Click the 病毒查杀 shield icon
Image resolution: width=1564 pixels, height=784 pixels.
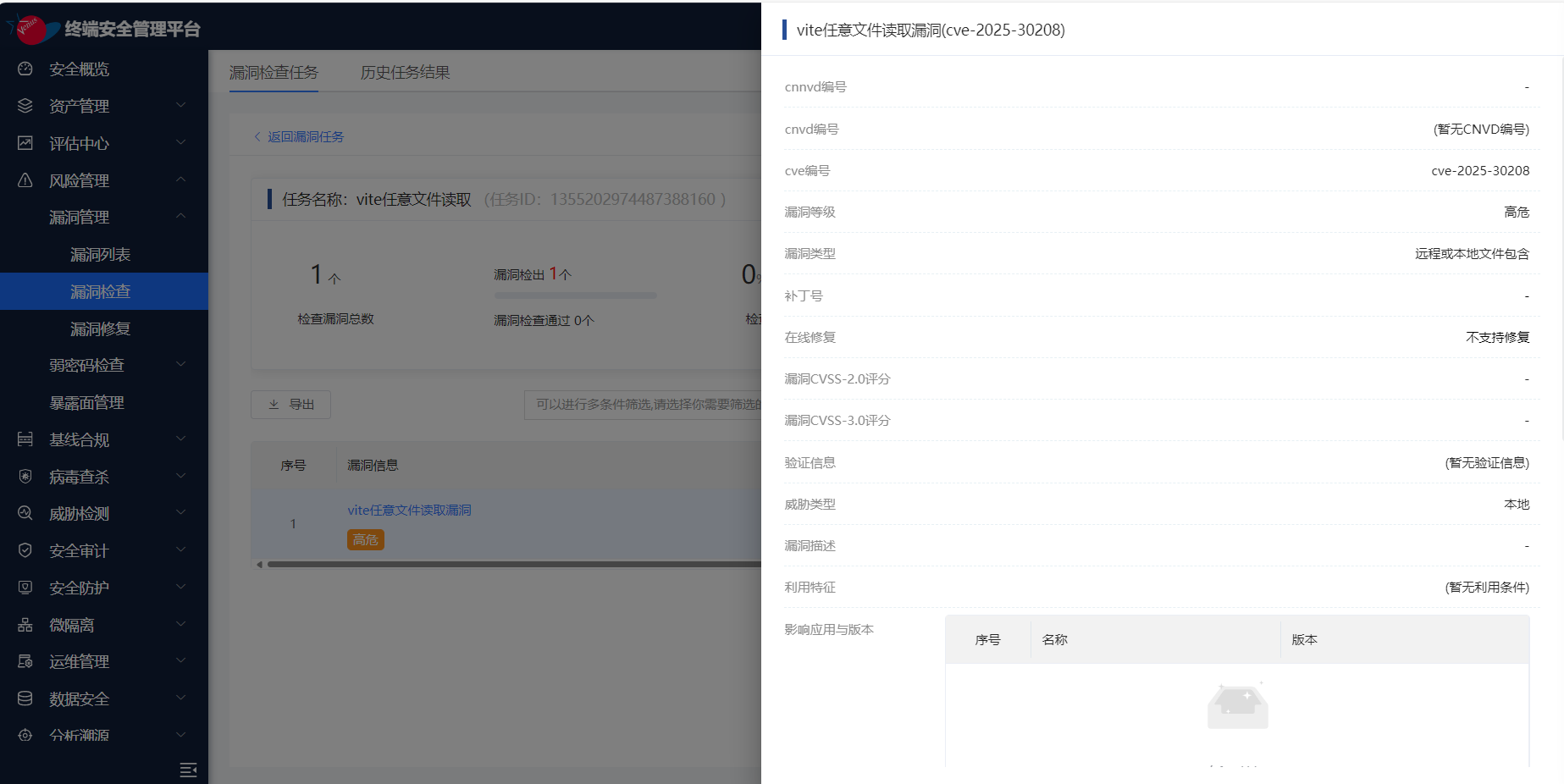(x=25, y=477)
